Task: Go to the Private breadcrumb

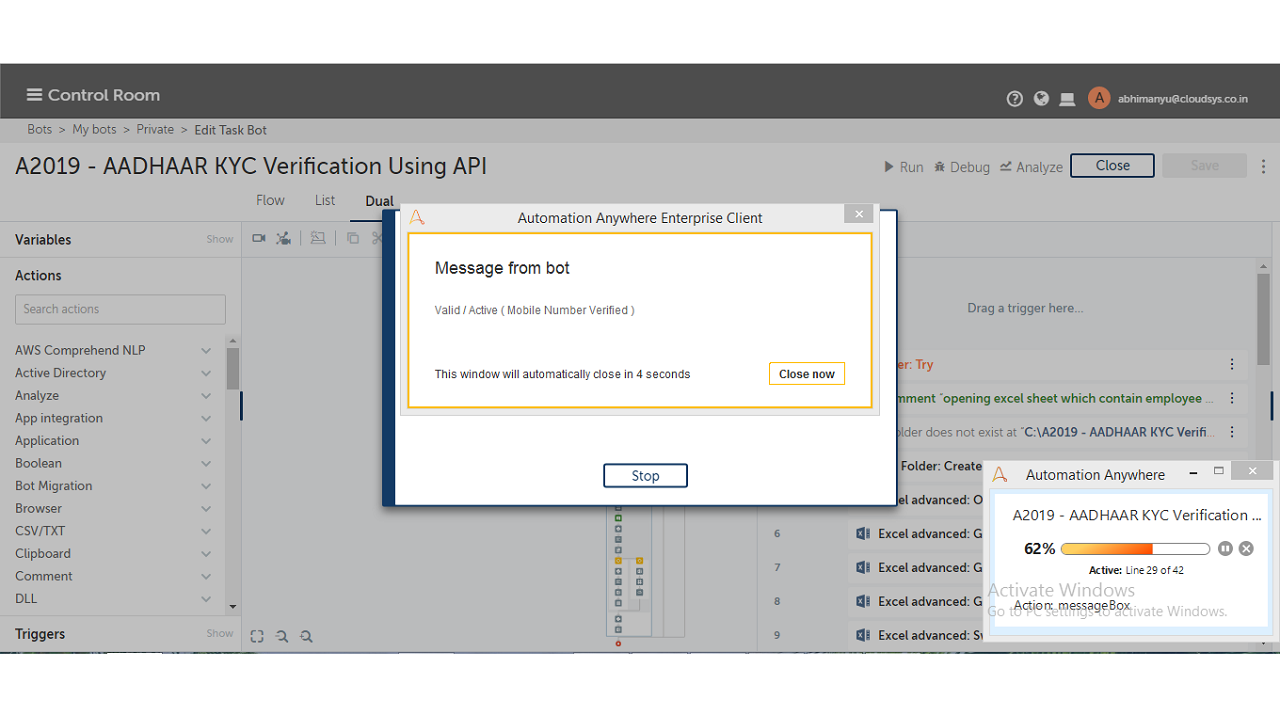Action: coord(155,130)
